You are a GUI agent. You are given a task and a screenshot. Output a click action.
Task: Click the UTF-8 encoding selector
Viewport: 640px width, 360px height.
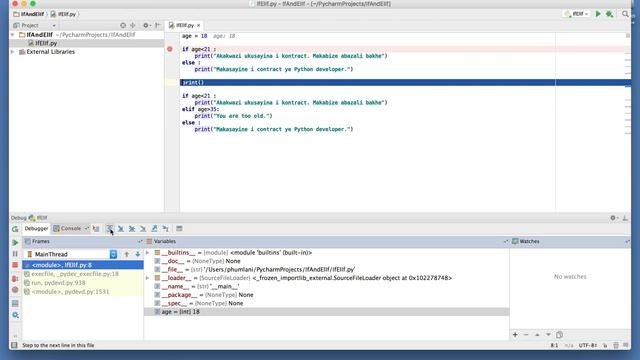[x=588, y=345]
